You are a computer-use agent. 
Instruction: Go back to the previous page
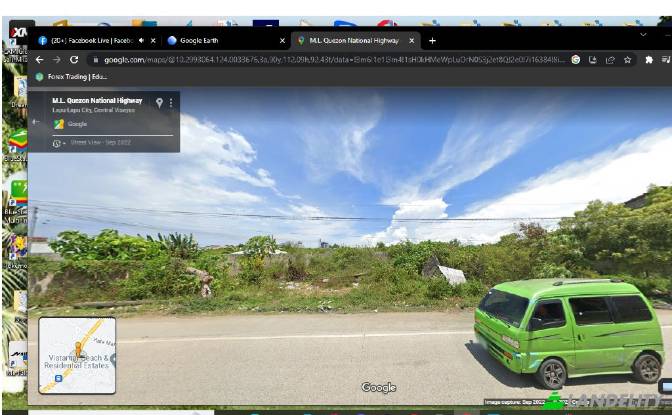(40, 60)
